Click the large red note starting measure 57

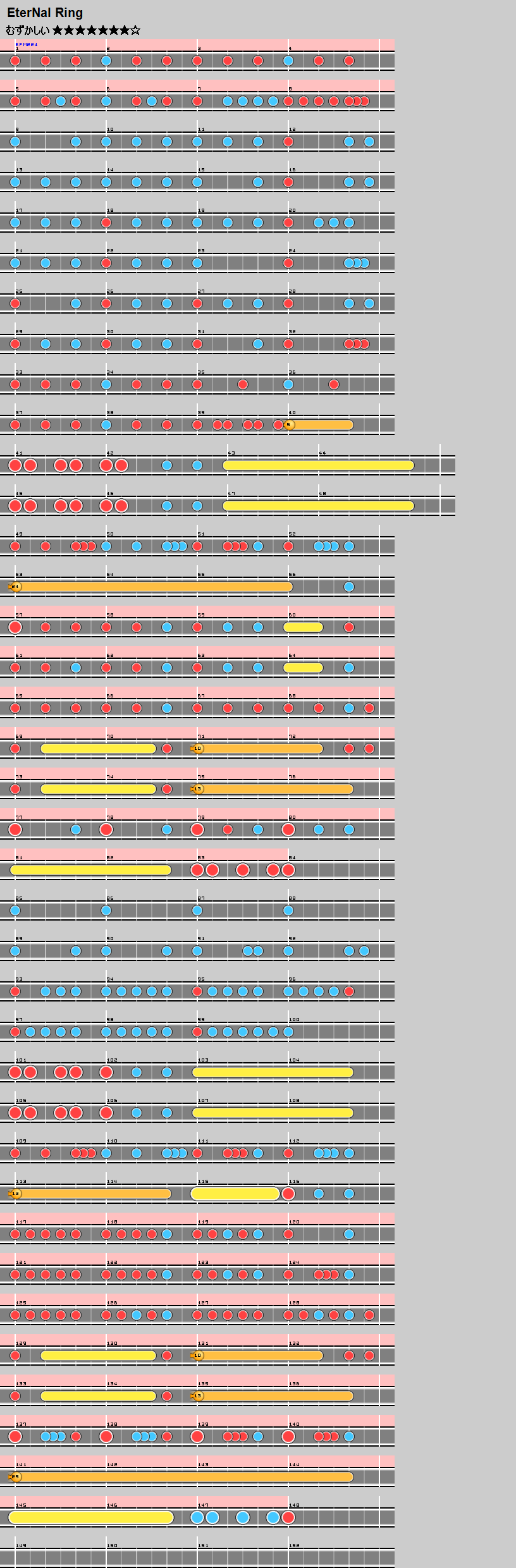click(x=15, y=627)
